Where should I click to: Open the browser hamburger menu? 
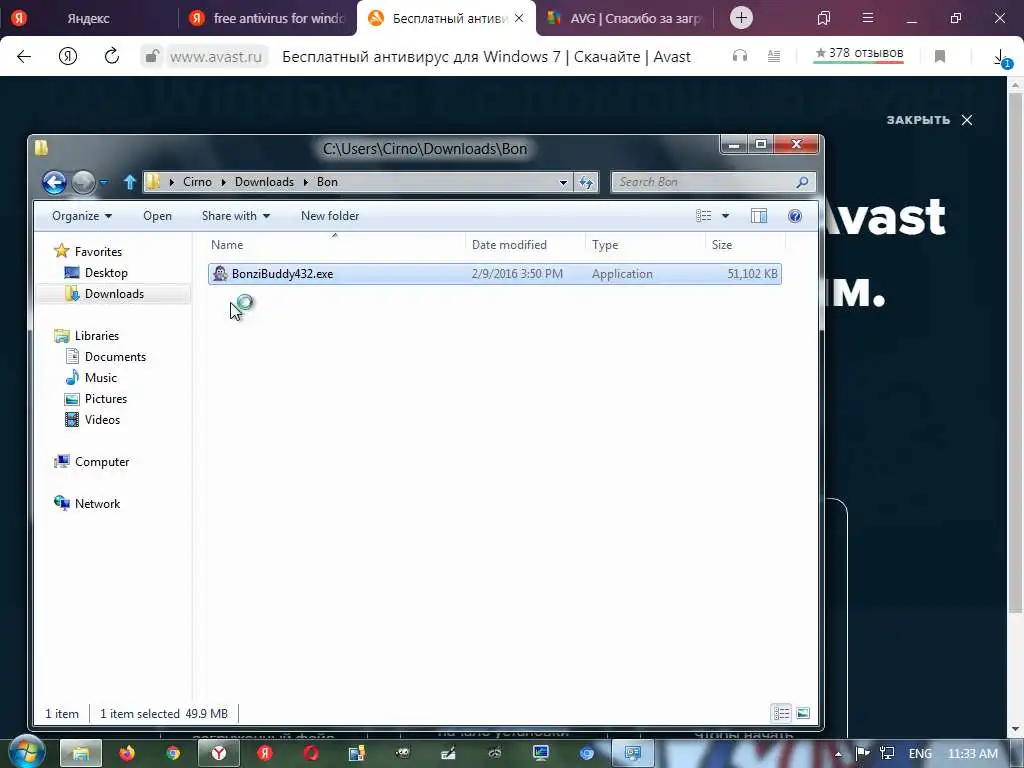868,18
